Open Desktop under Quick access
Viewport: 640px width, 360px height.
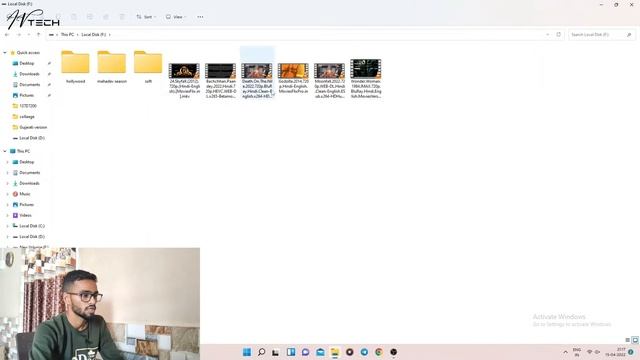click(27, 63)
